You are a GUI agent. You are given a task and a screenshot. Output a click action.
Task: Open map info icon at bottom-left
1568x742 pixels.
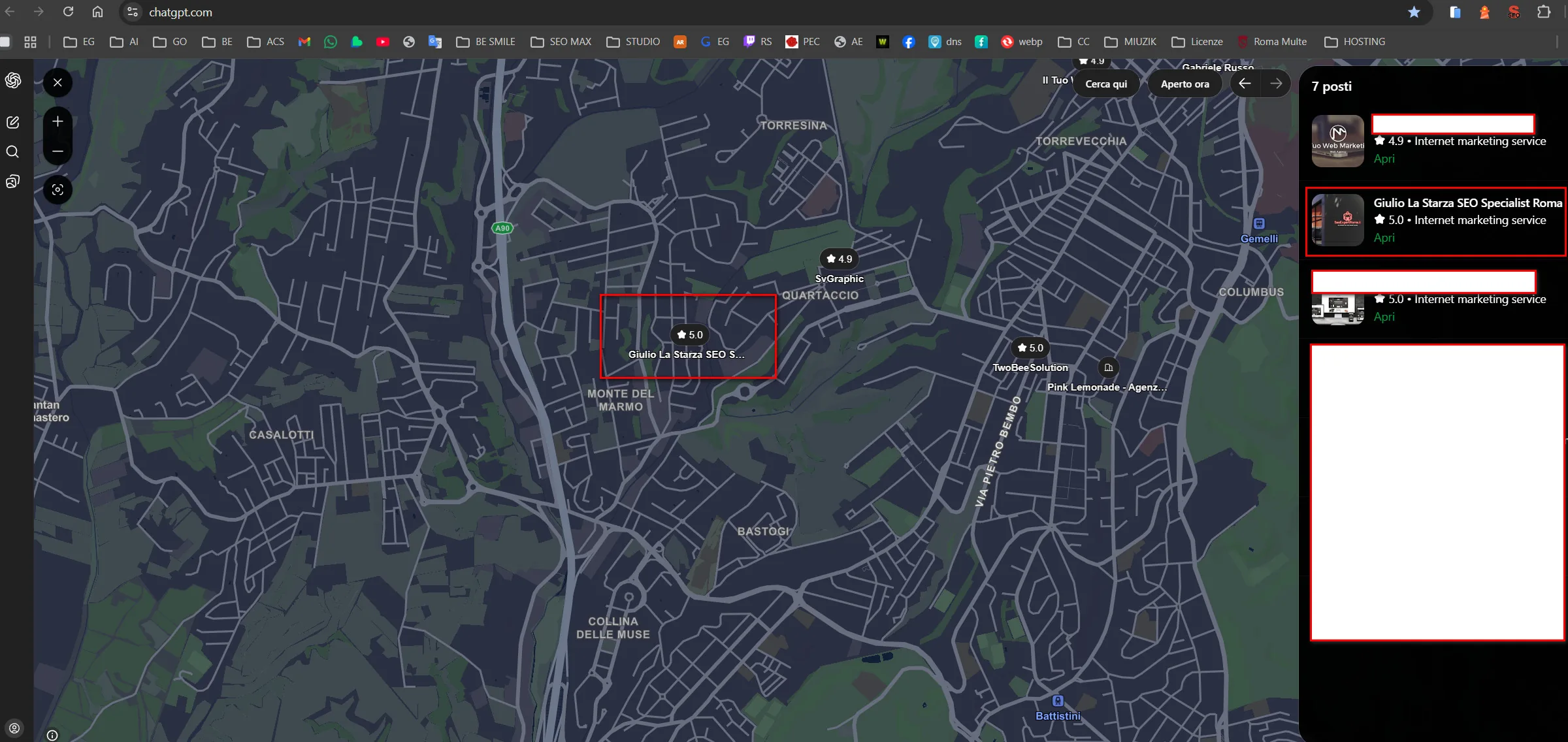pyautogui.click(x=52, y=735)
